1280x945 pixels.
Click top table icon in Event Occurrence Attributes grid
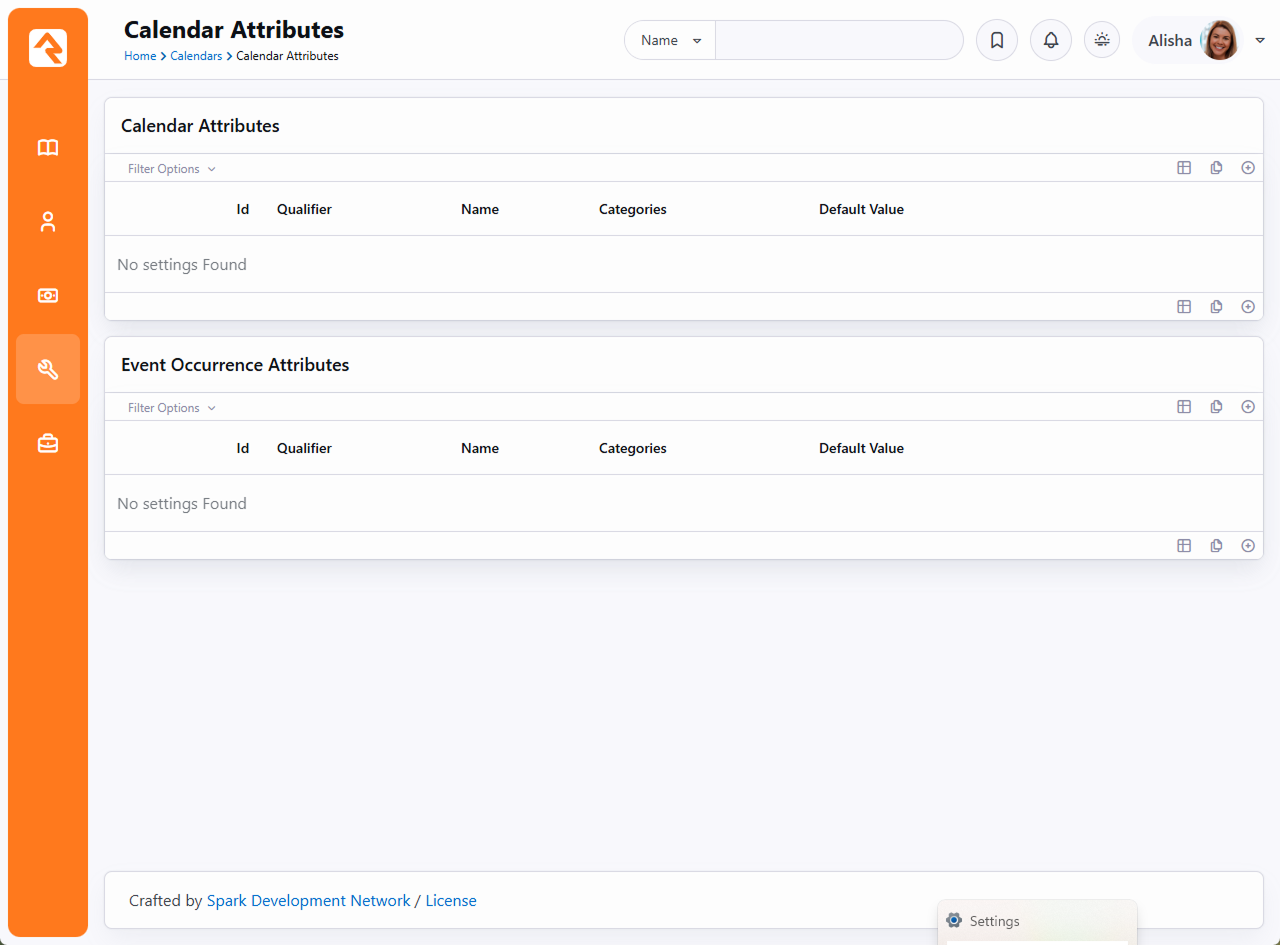click(1184, 407)
